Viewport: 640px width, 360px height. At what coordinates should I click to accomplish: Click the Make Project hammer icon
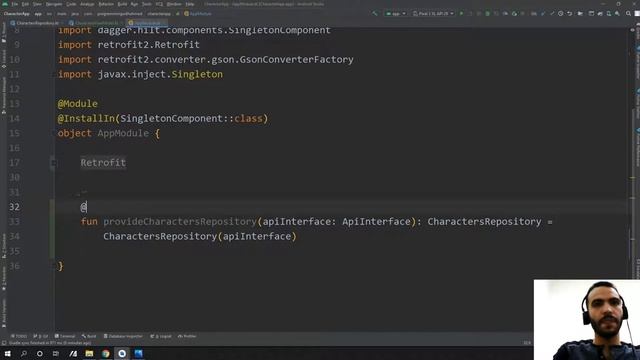click(375, 13)
